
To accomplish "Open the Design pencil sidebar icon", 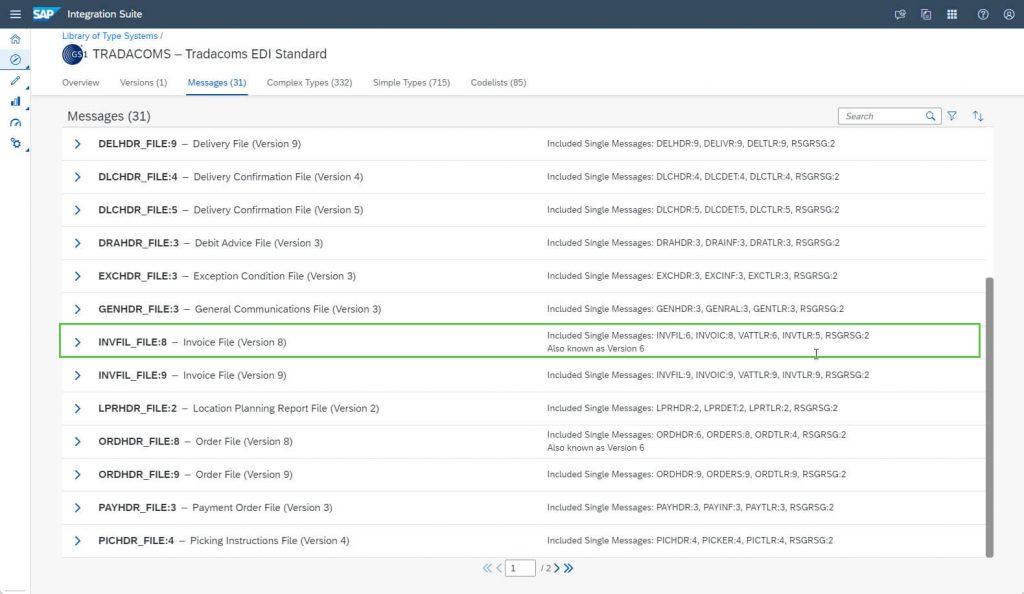I will [15, 81].
